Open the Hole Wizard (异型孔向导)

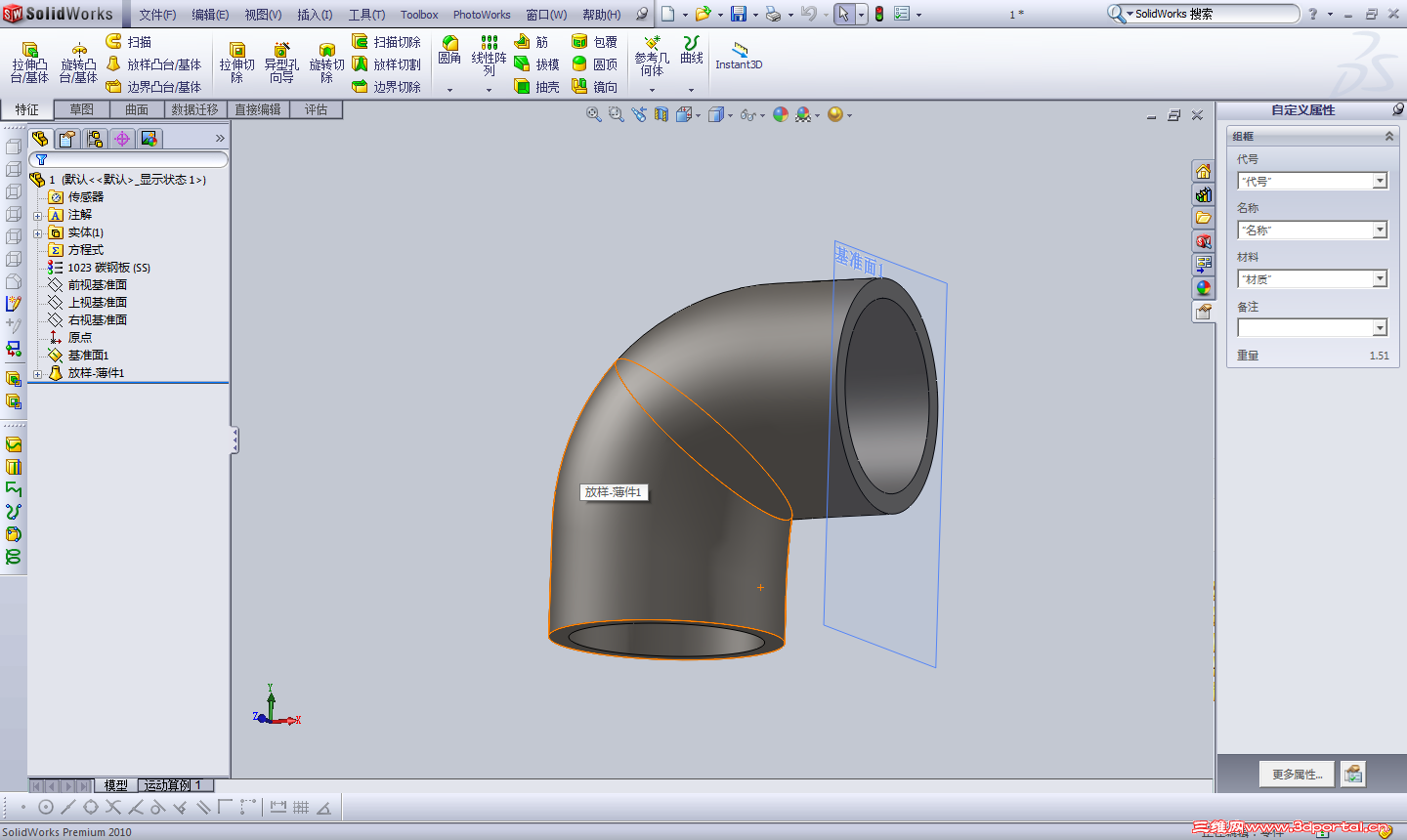281,63
